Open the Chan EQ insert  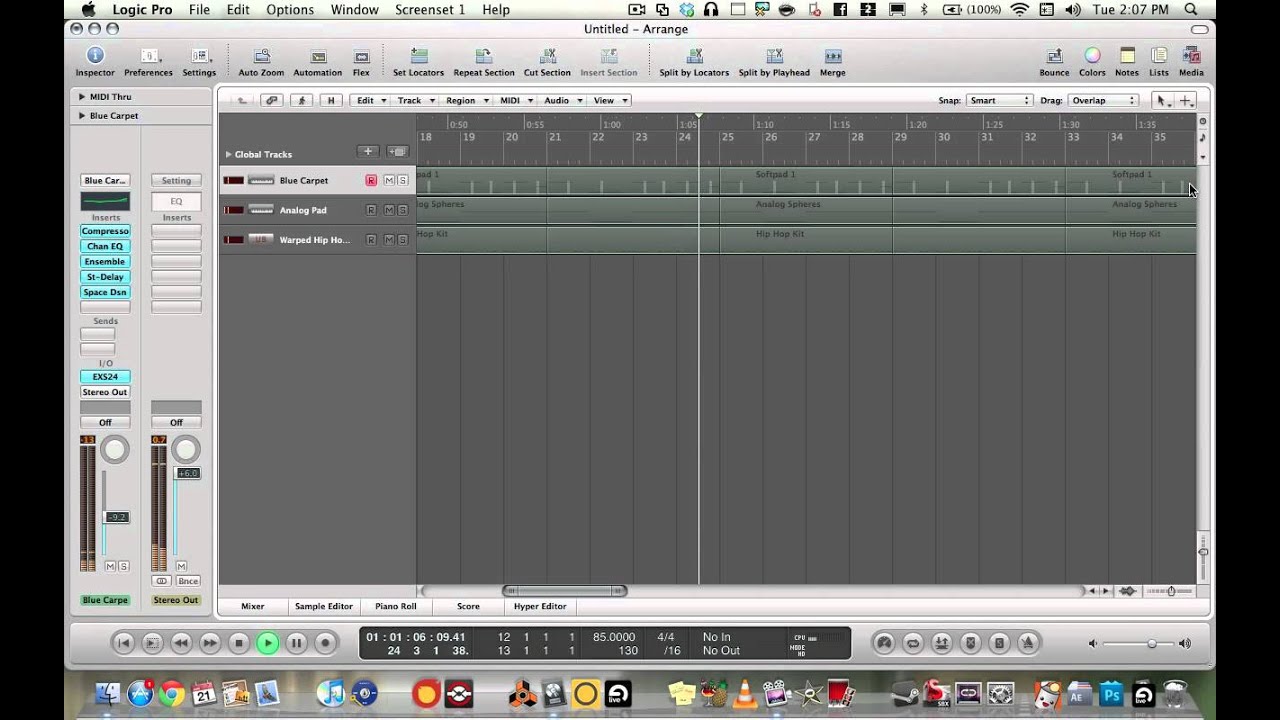tap(105, 246)
